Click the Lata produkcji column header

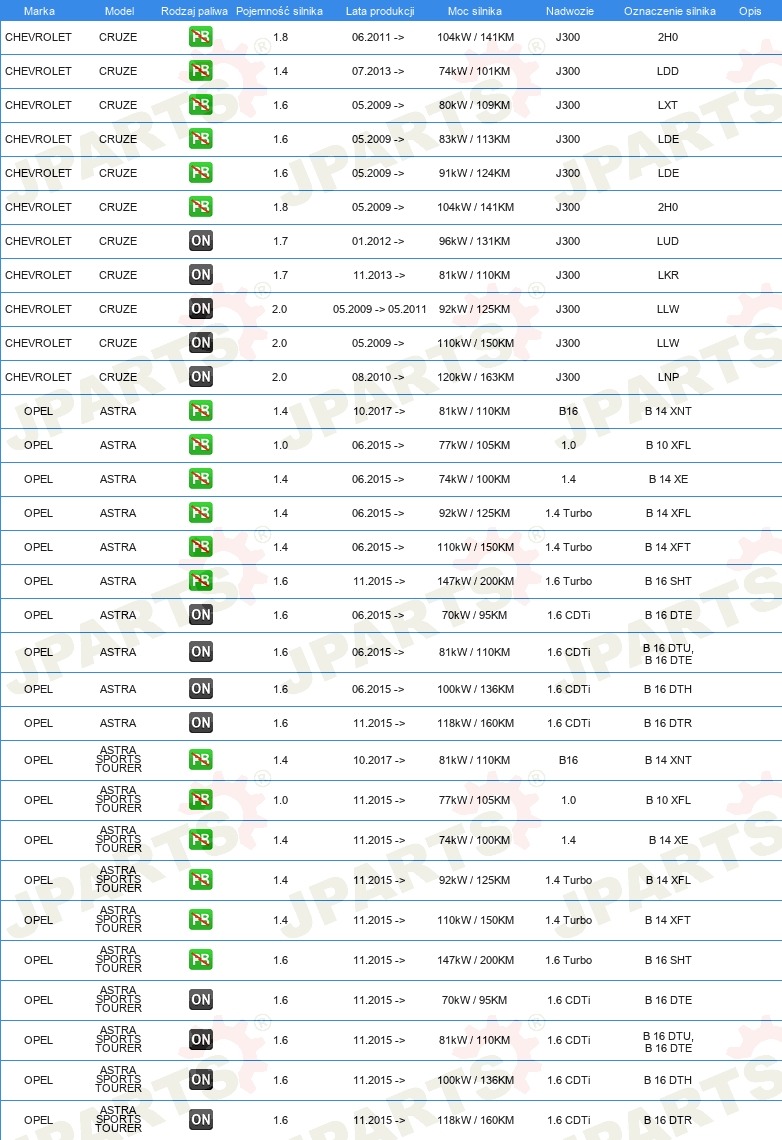click(380, 11)
